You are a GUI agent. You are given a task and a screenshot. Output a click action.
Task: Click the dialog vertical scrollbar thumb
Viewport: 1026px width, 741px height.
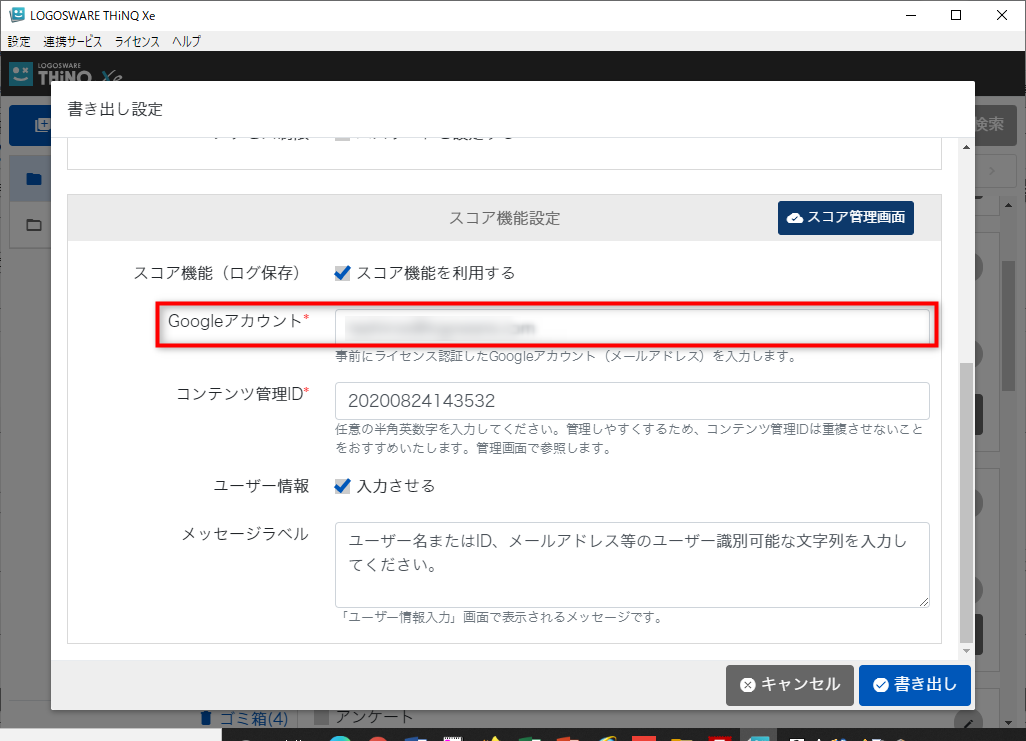click(966, 503)
